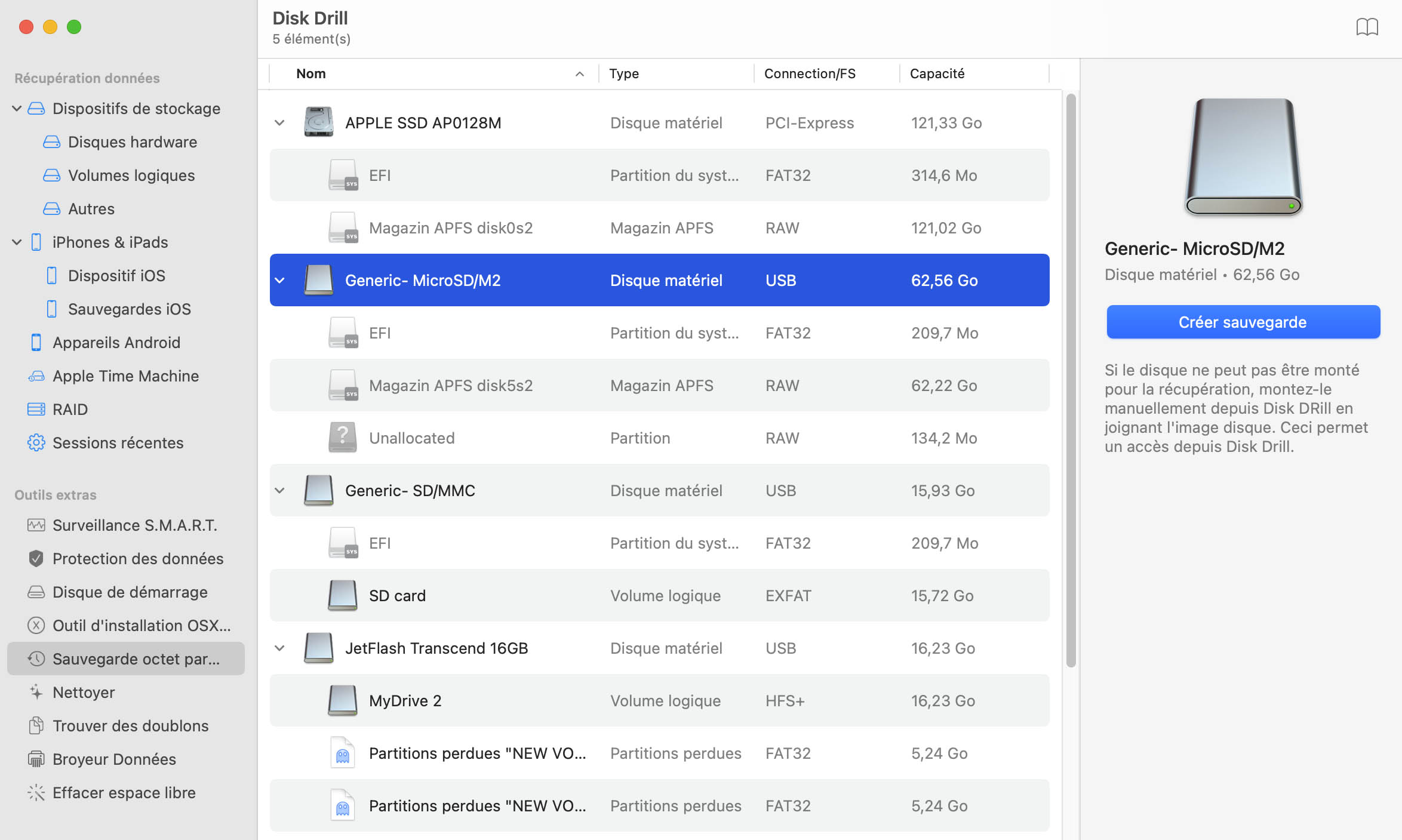Click PCI-Express connection cell
The image size is (1402, 840).
pyautogui.click(x=810, y=123)
